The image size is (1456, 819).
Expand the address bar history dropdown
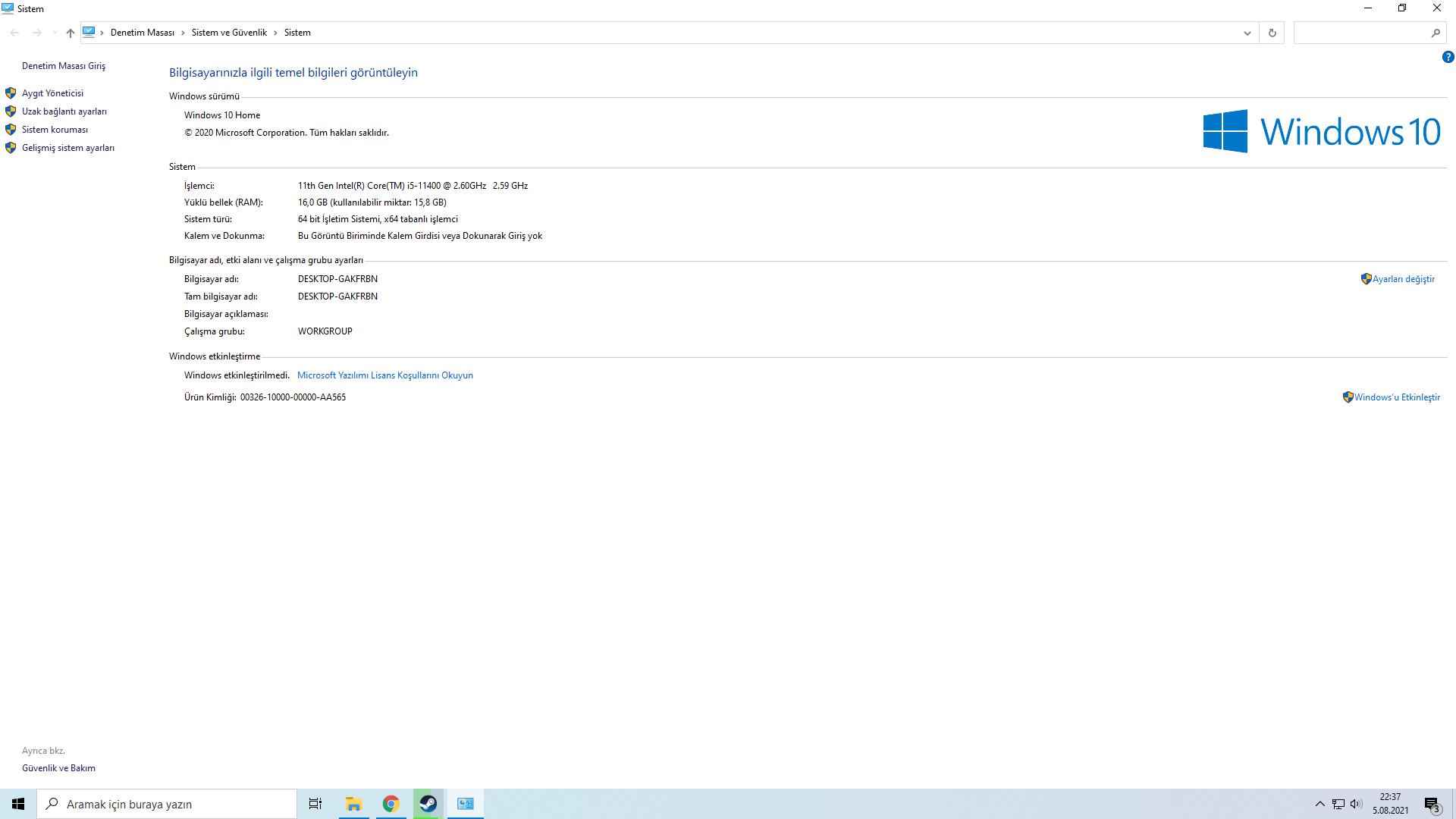(1247, 33)
